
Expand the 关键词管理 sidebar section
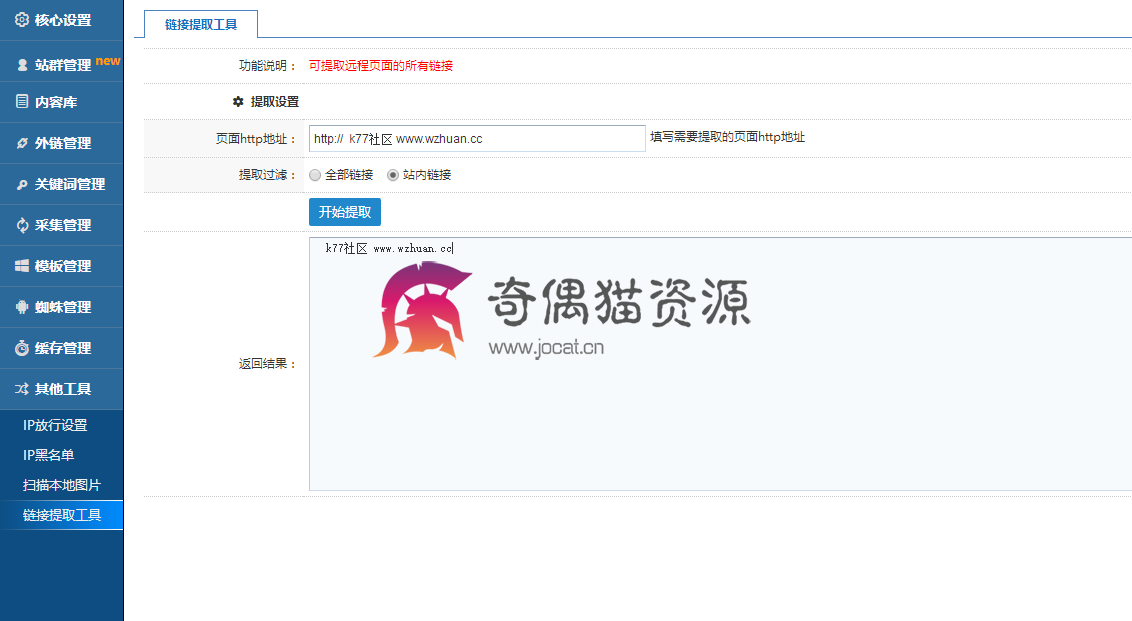61,184
